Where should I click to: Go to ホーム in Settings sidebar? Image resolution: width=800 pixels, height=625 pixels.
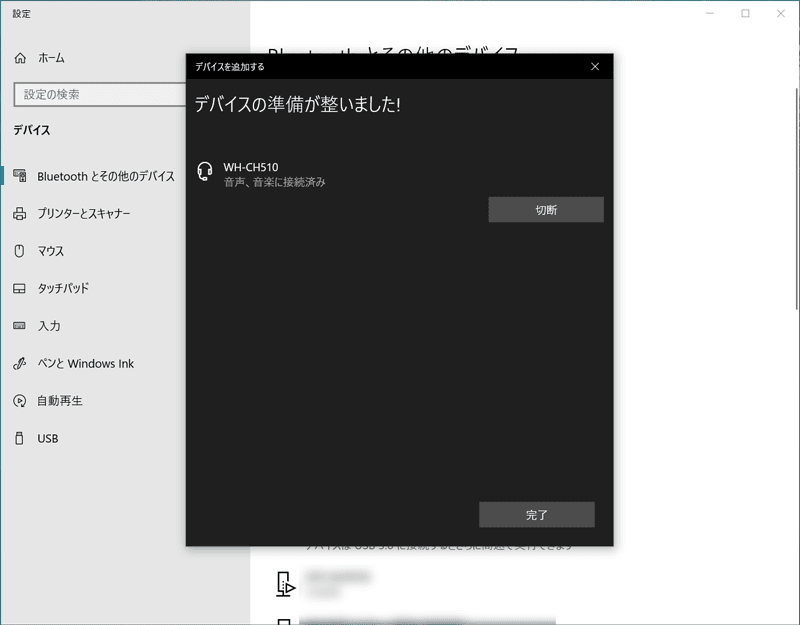[51, 58]
